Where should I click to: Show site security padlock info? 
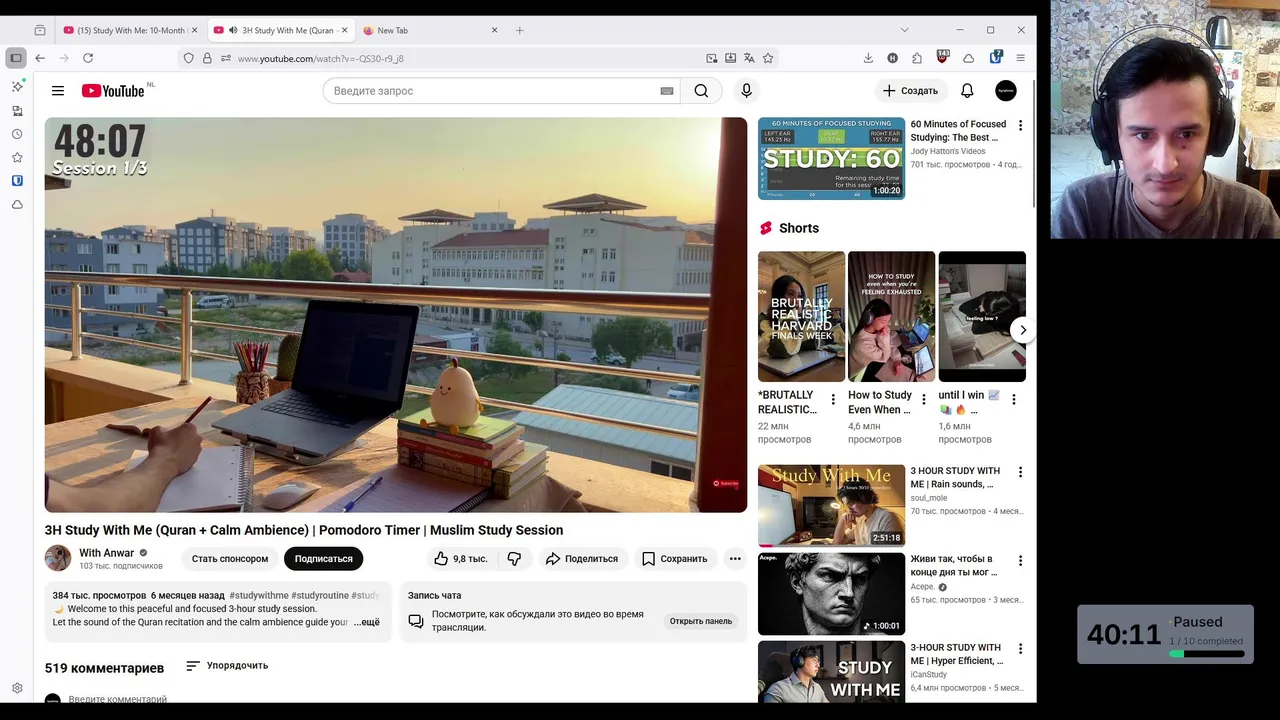pyautogui.click(x=207, y=58)
